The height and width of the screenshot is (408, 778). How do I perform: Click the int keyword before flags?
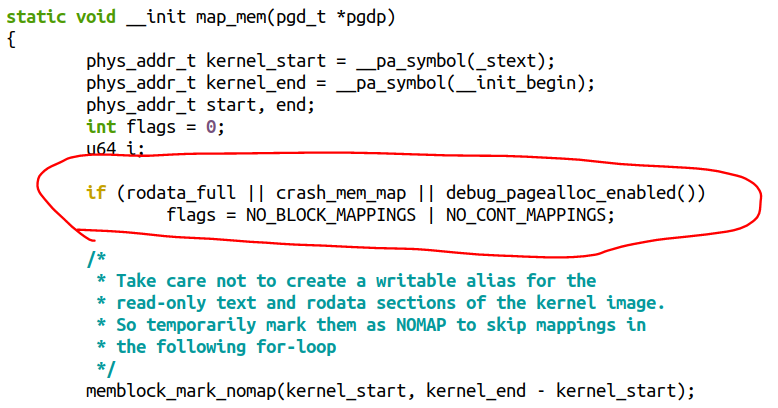101,127
